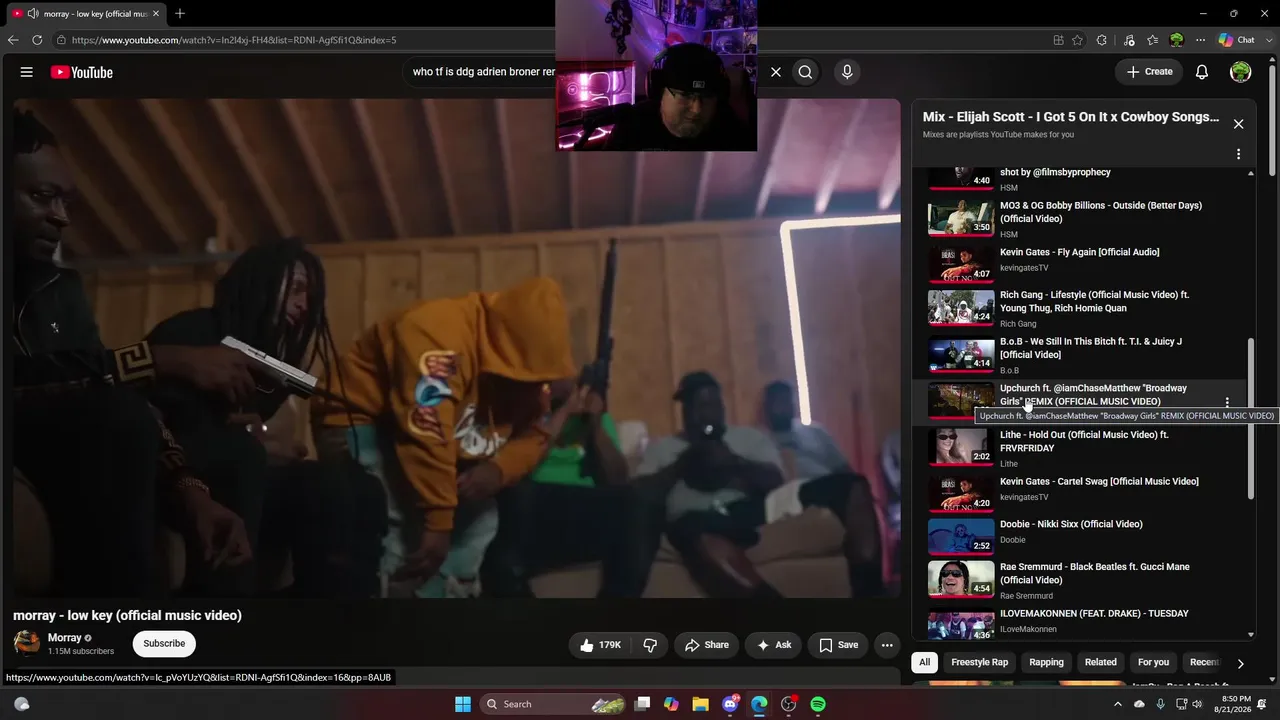The image size is (1280, 720).
Task: Close the morray - low key tab
Action: tap(156, 13)
